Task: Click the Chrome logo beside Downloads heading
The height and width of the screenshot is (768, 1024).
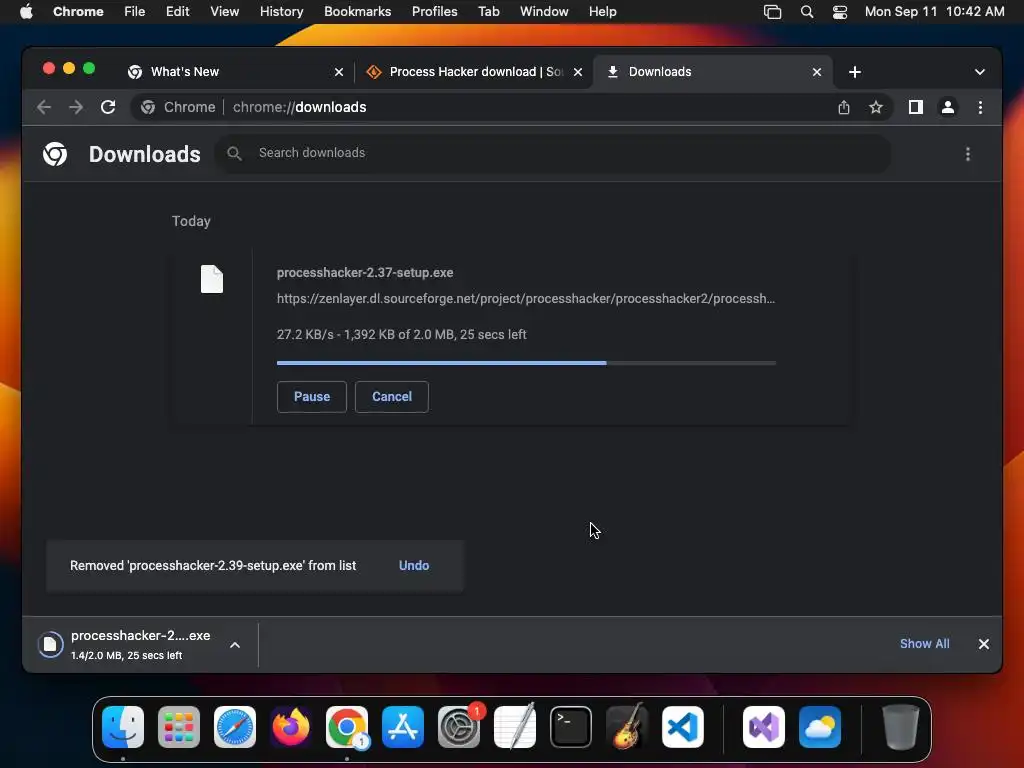Action: coord(55,154)
